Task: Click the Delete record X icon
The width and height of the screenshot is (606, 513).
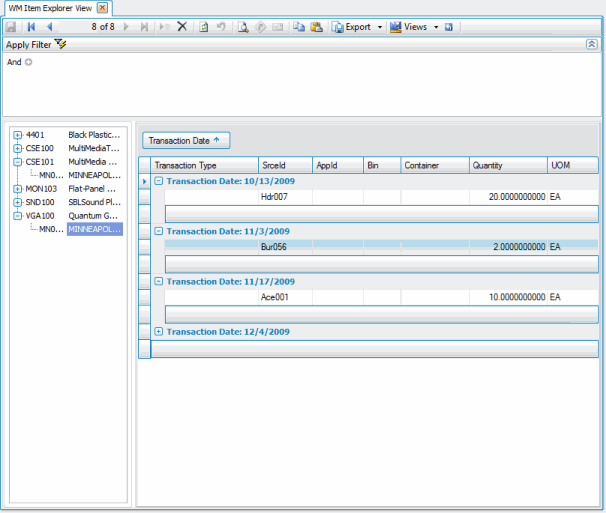Action: click(x=182, y=27)
